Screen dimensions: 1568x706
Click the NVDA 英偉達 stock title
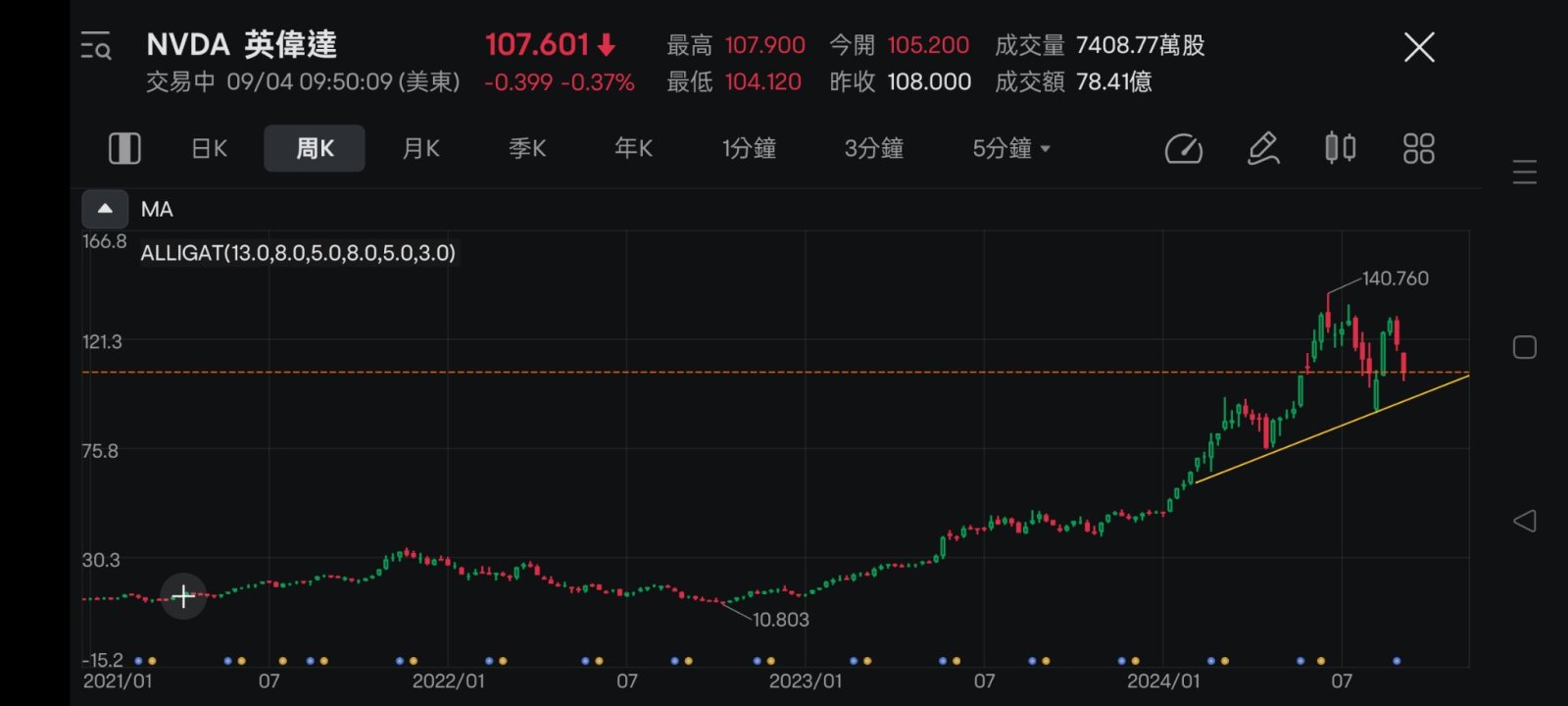point(241,44)
